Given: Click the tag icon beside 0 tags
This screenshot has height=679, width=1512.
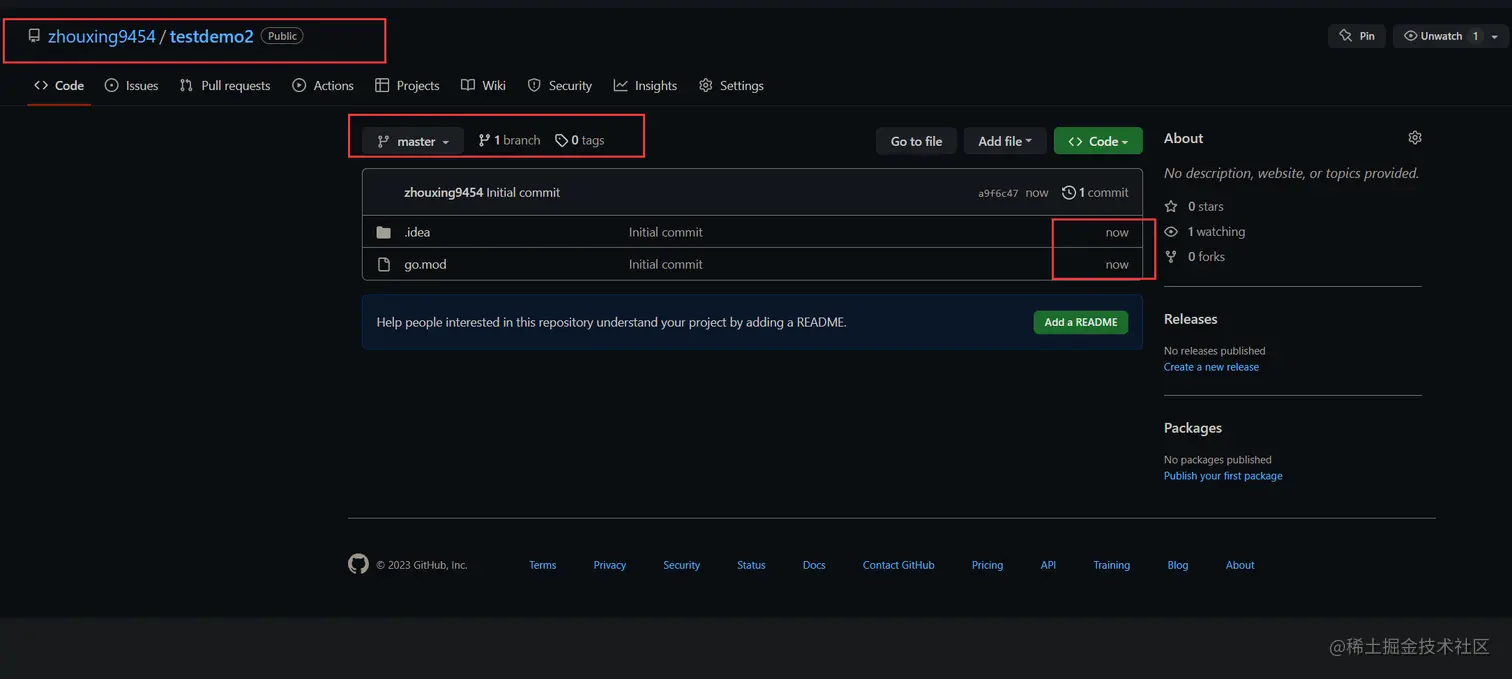Looking at the screenshot, I should coord(561,141).
